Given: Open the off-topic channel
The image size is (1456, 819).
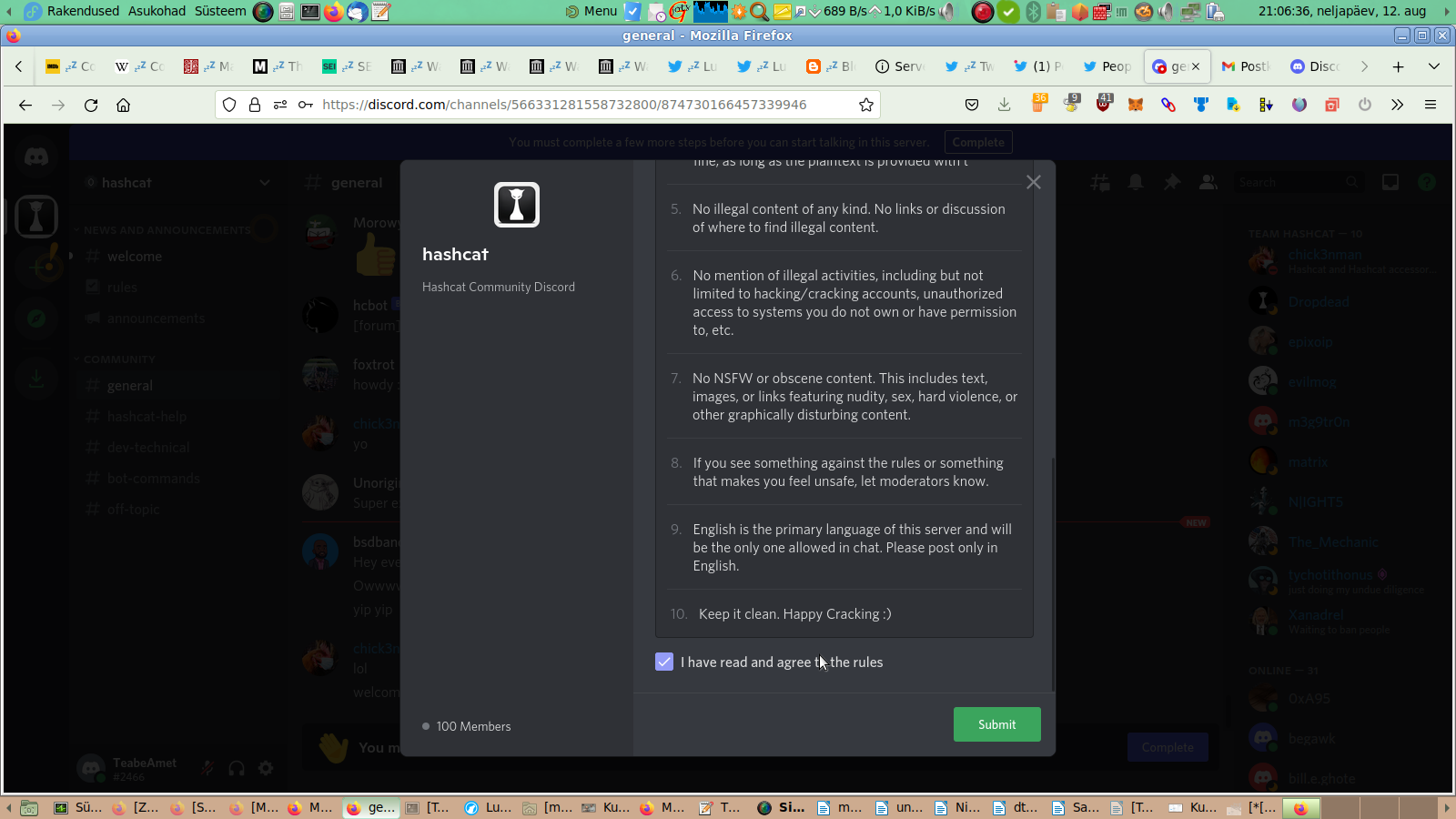Looking at the screenshot, I should [178, 510].
